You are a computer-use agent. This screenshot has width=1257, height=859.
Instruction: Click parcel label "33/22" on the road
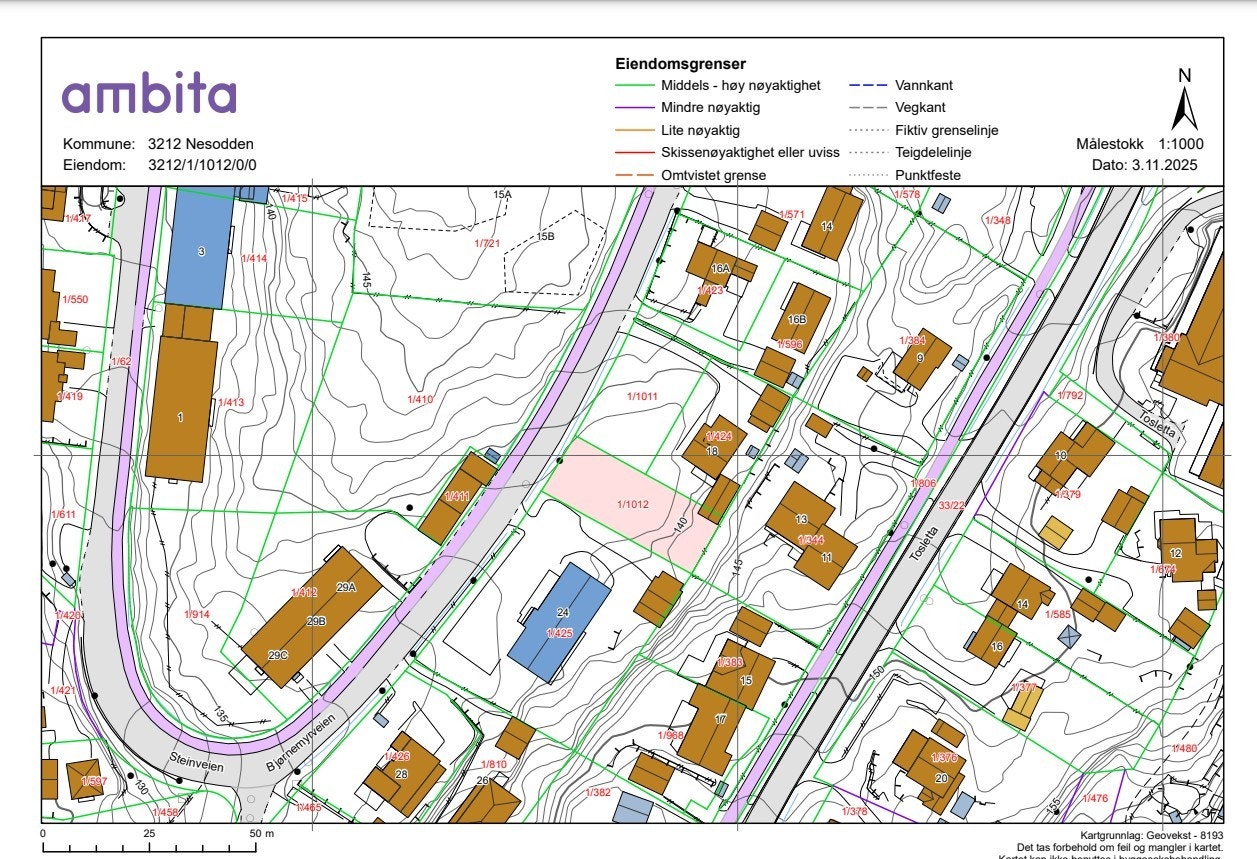(952, 505)
